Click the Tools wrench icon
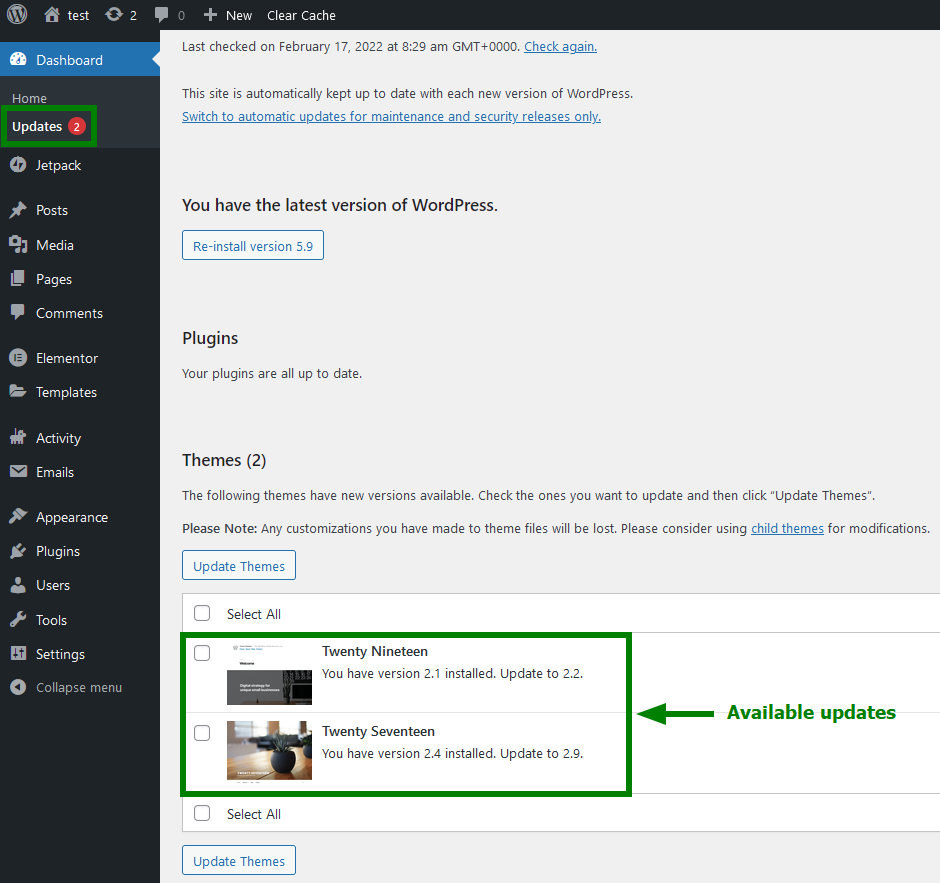 pos(19,619)
